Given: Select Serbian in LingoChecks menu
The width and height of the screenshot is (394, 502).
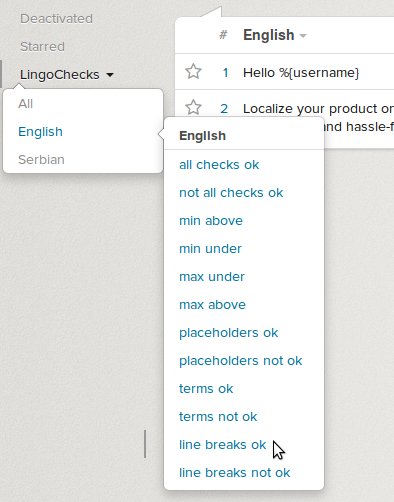Looking at the screenshot, I should 41,160.
